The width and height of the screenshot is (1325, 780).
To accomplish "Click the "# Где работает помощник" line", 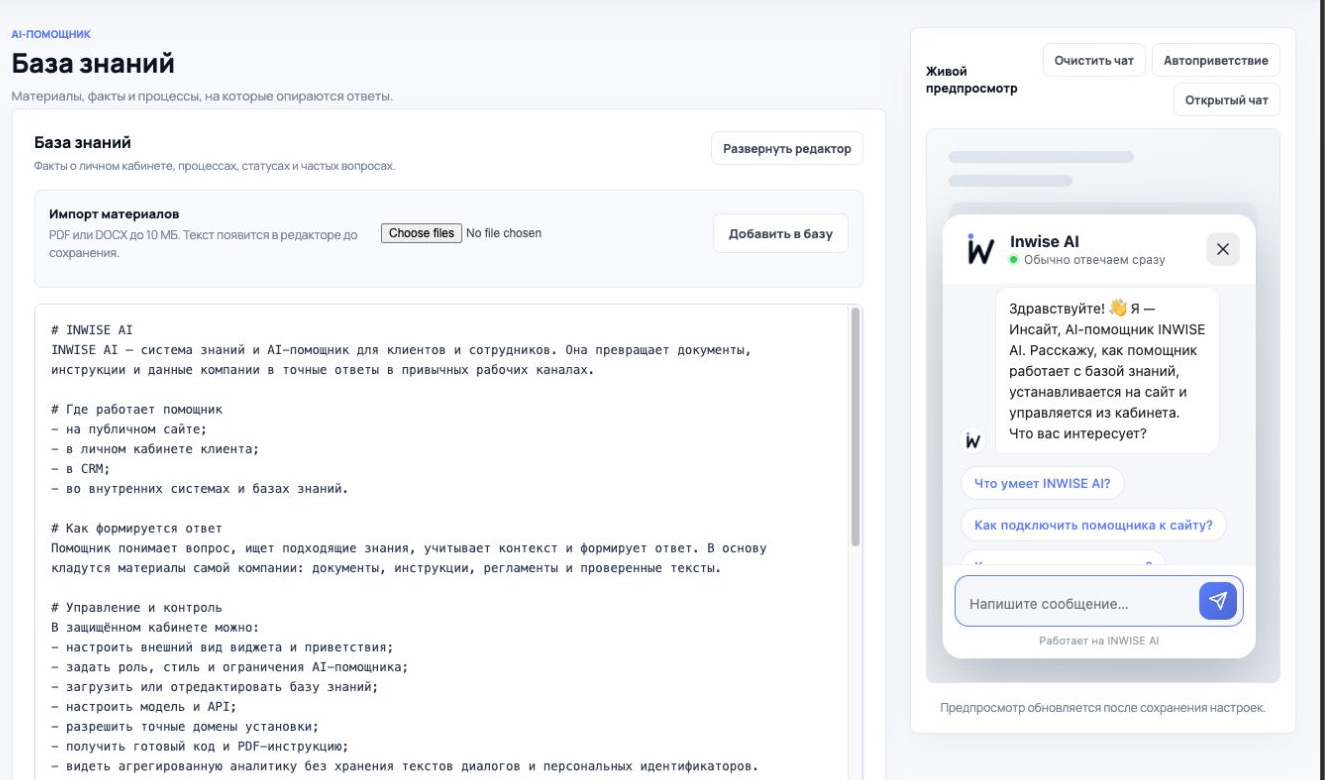I will point(136,409).
